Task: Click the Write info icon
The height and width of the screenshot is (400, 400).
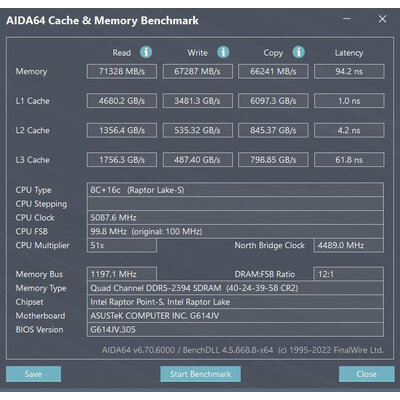Action: point(223,52)
